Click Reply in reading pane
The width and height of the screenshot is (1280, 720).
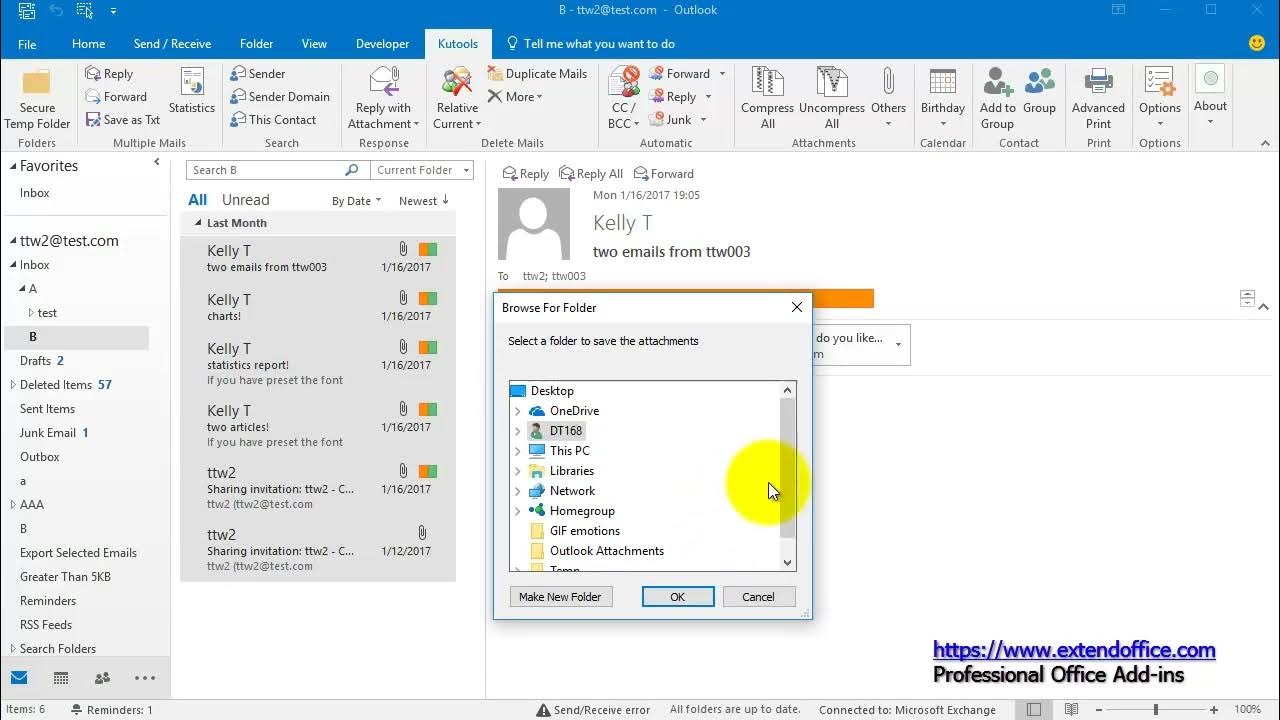pyautogui.click(x=526, y=173)
